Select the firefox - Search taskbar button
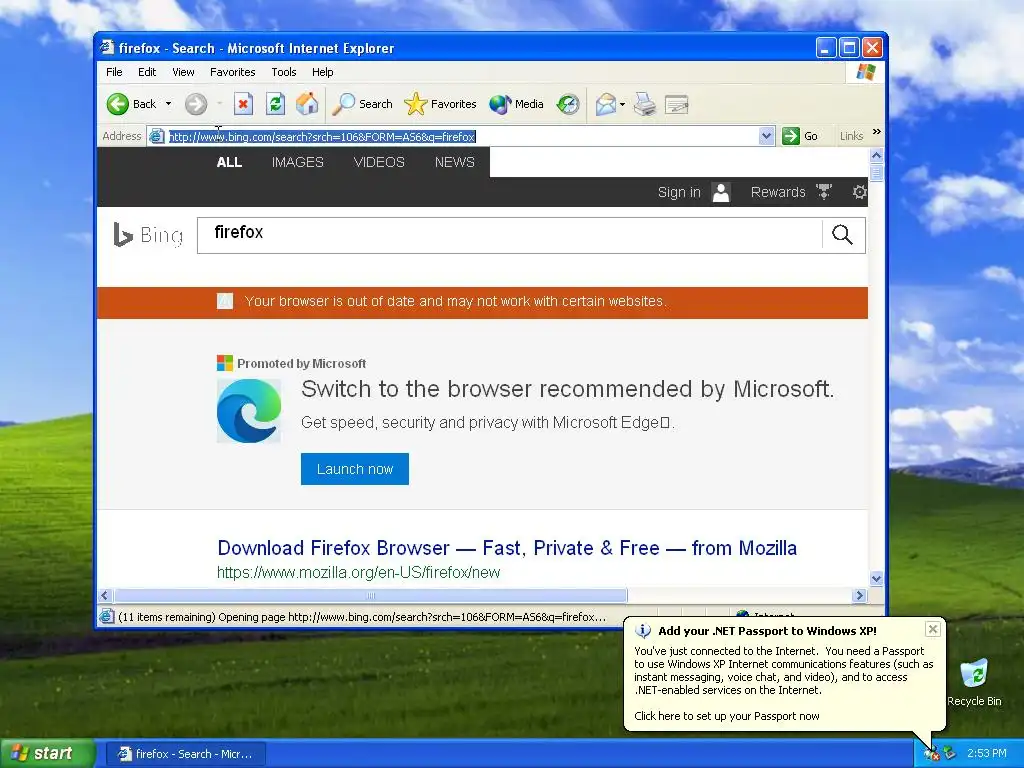 [185, 754]
